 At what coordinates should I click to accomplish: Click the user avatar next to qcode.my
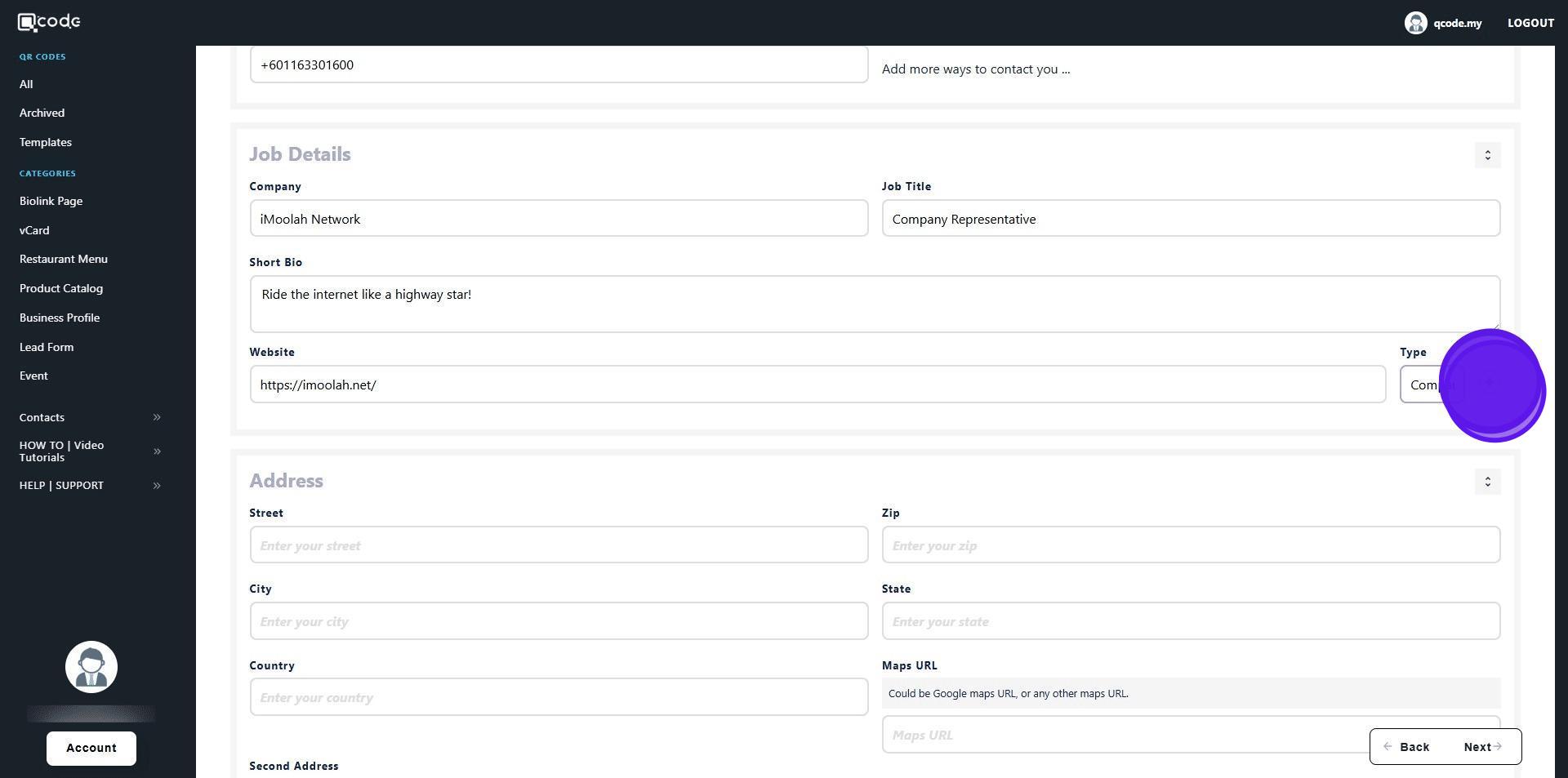click(x=1414, y=23)
